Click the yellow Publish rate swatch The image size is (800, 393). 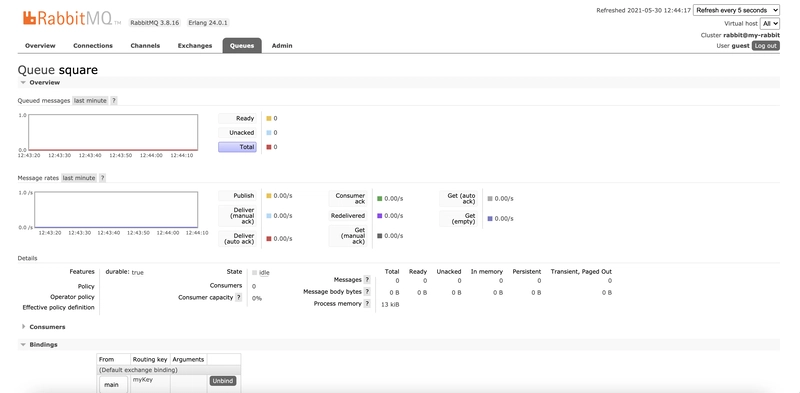(269, 196)
